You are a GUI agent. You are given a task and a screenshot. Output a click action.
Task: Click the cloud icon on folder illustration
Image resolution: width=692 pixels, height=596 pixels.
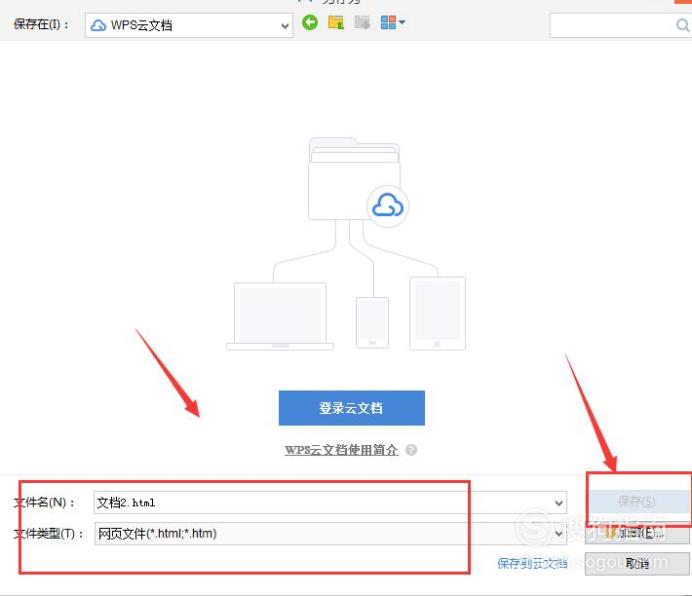(x=387, y=206)
